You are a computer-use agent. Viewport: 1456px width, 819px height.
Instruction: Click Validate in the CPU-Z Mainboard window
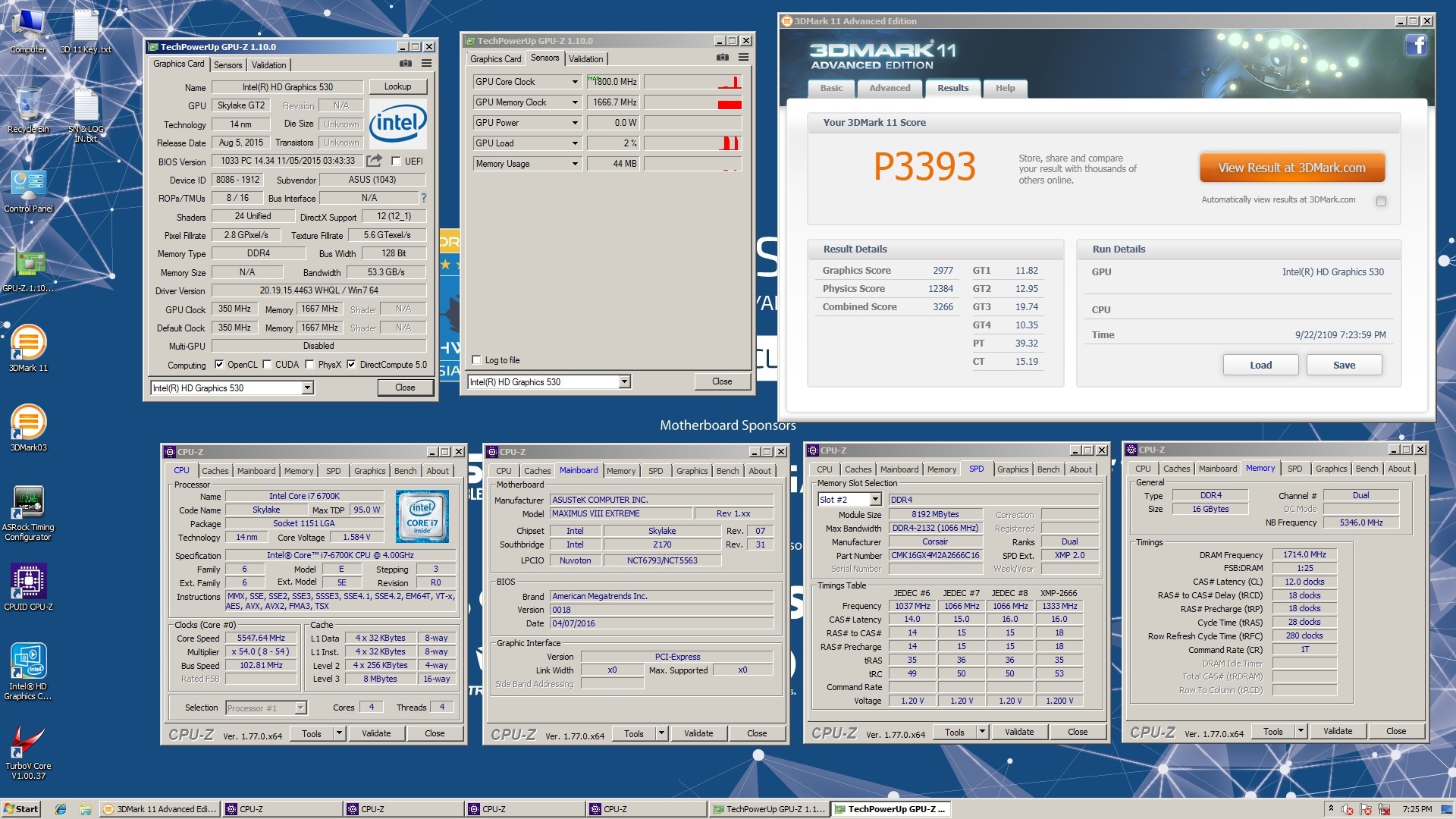pos(698,733)
